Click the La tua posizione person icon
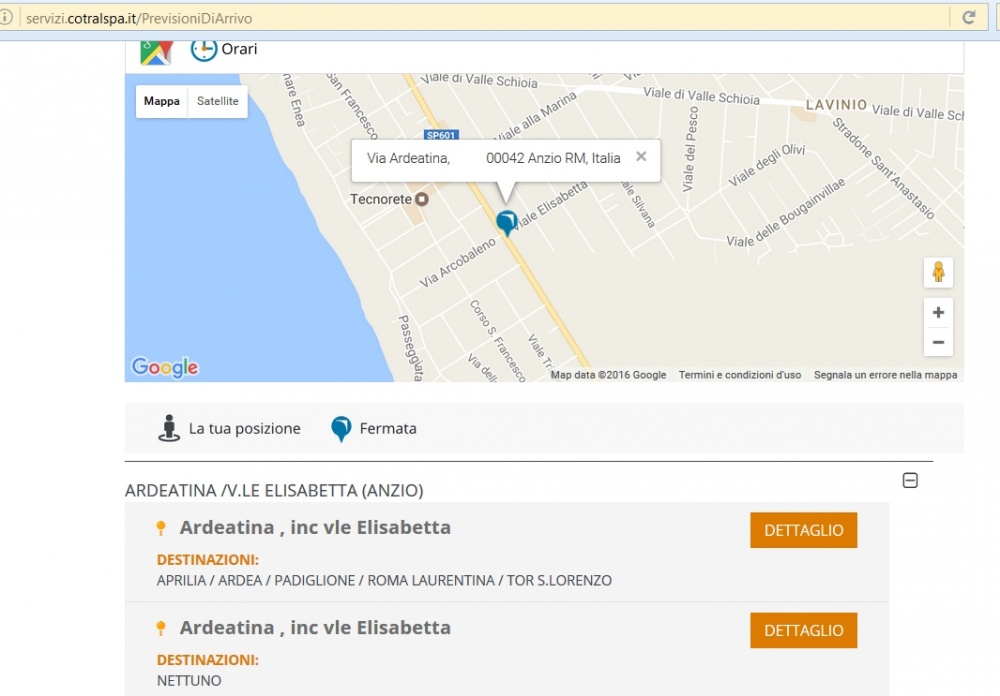1000x696 pixels. [x=168, y=428]
